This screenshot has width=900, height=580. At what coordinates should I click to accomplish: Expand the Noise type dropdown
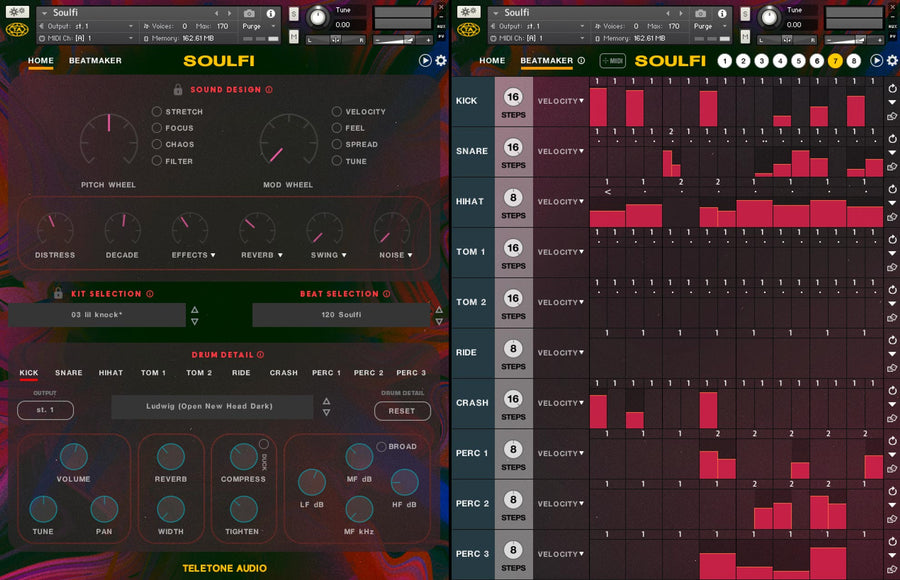(x=395, y=255)
